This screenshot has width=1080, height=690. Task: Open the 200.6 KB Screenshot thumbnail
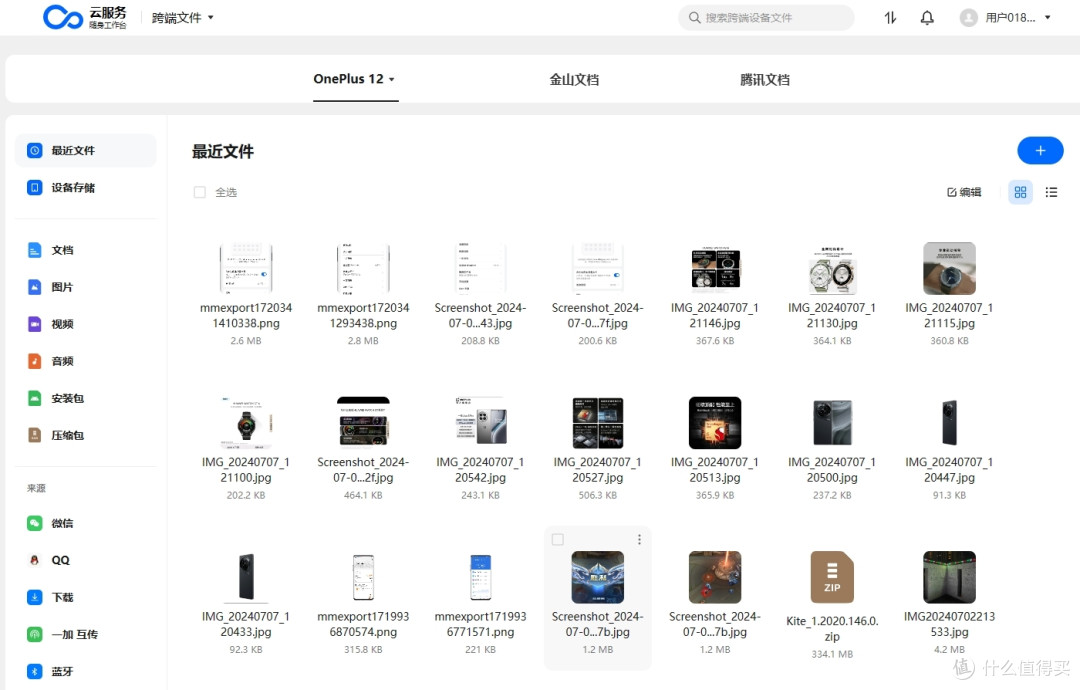click(597, 269)
